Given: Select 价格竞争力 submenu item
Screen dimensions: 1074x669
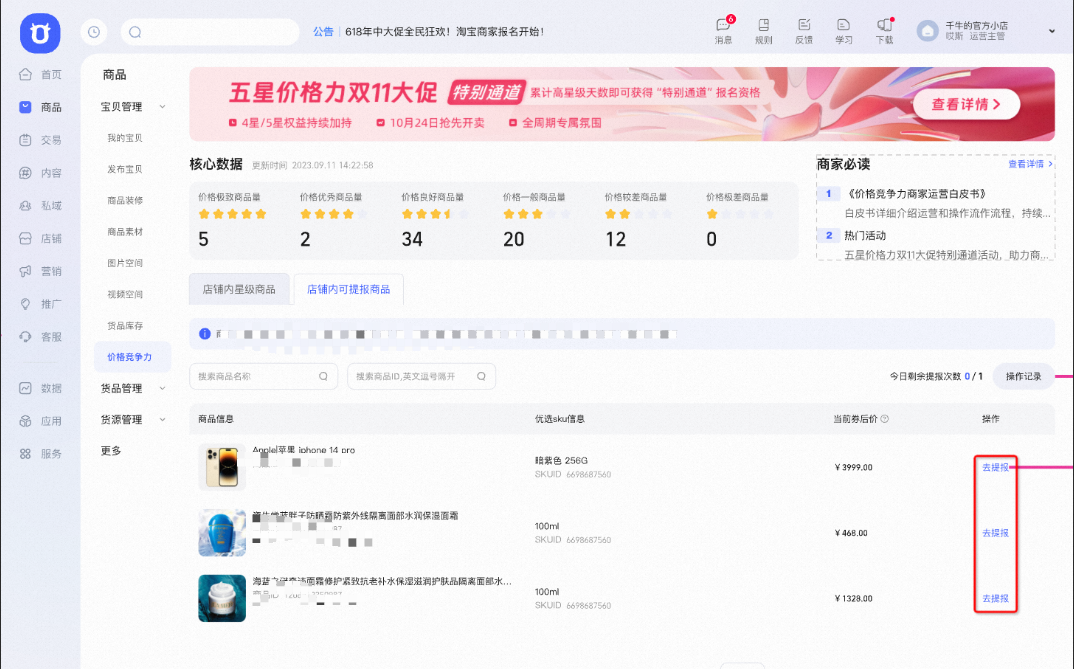Looking at the screenshot, I should coord(132,357).
